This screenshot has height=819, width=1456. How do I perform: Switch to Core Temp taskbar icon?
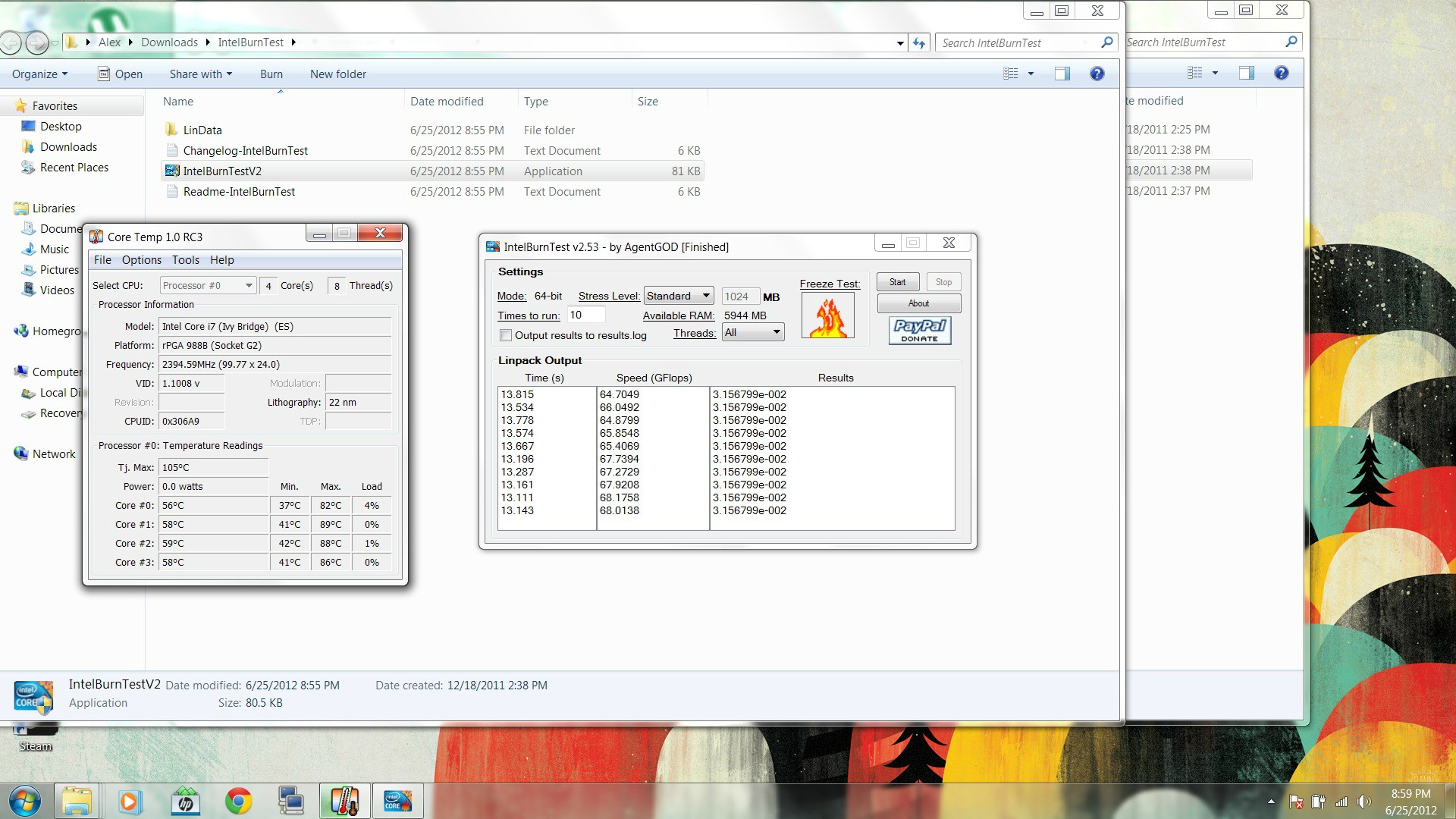344,801
